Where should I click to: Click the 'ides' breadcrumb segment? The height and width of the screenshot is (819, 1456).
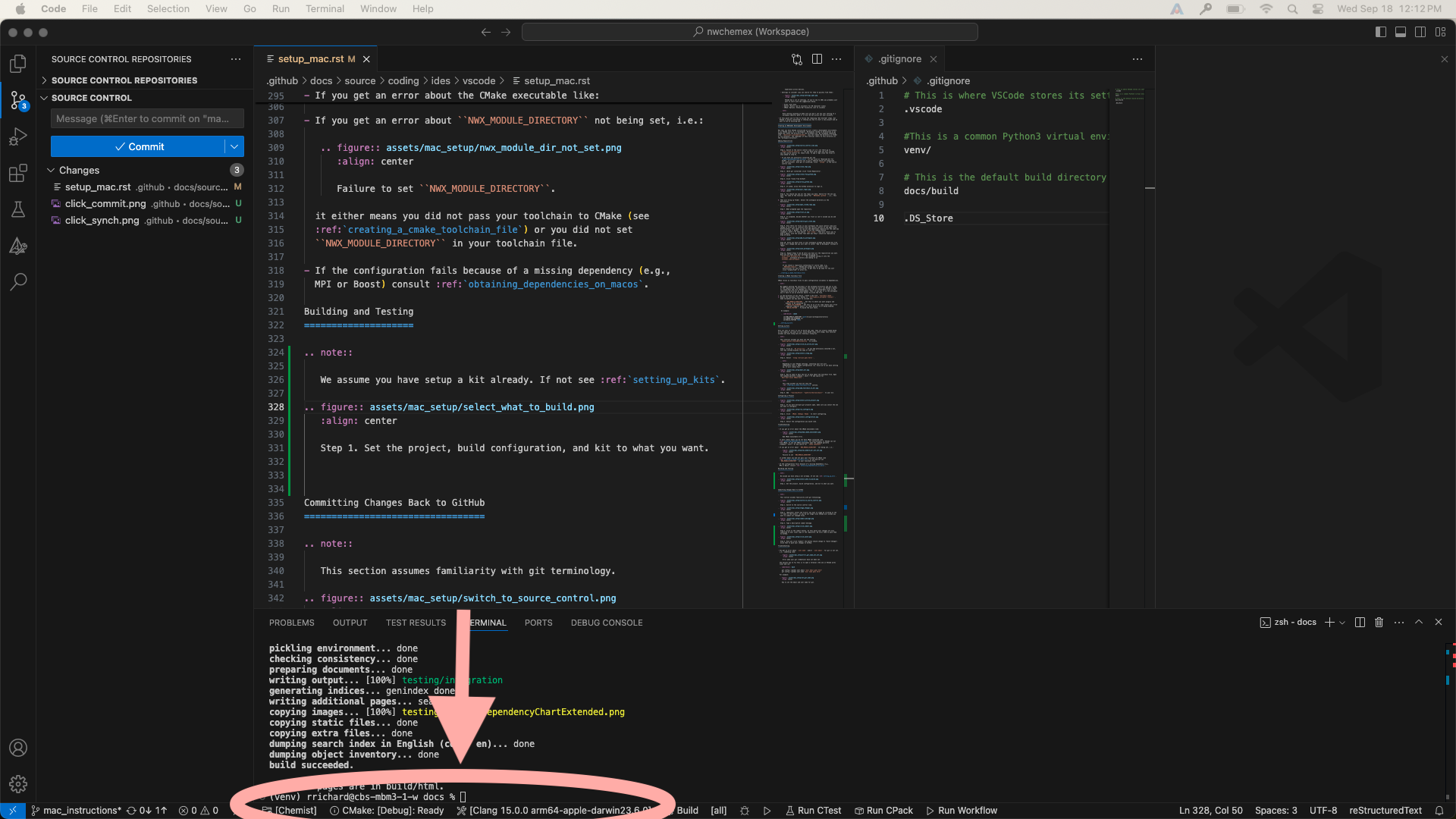[x=441, y=81]
